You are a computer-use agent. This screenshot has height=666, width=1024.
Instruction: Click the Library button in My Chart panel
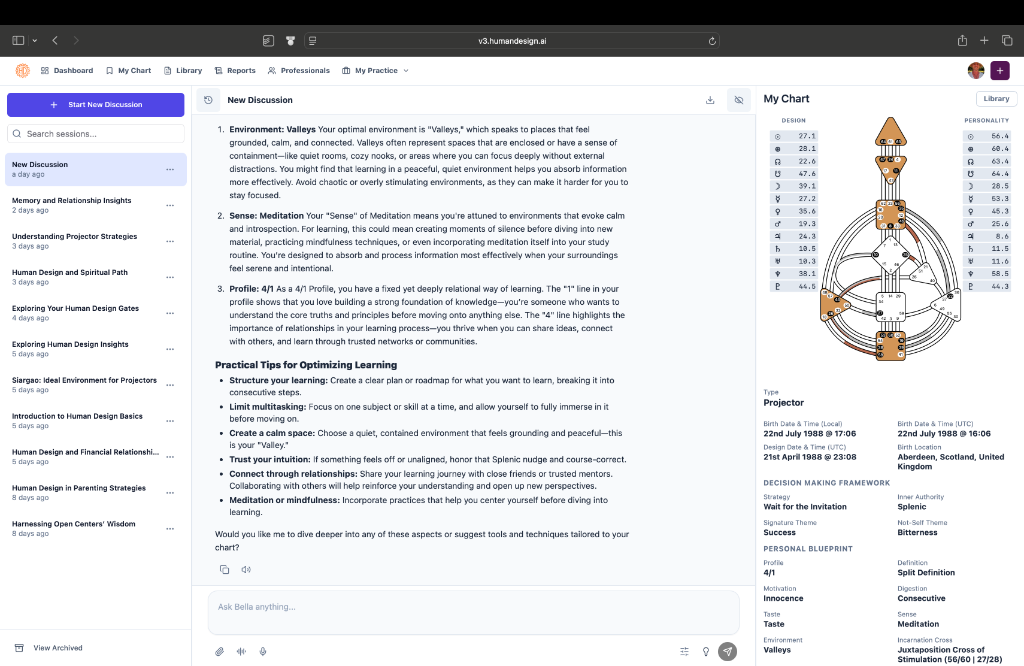(x=996, y=99)
